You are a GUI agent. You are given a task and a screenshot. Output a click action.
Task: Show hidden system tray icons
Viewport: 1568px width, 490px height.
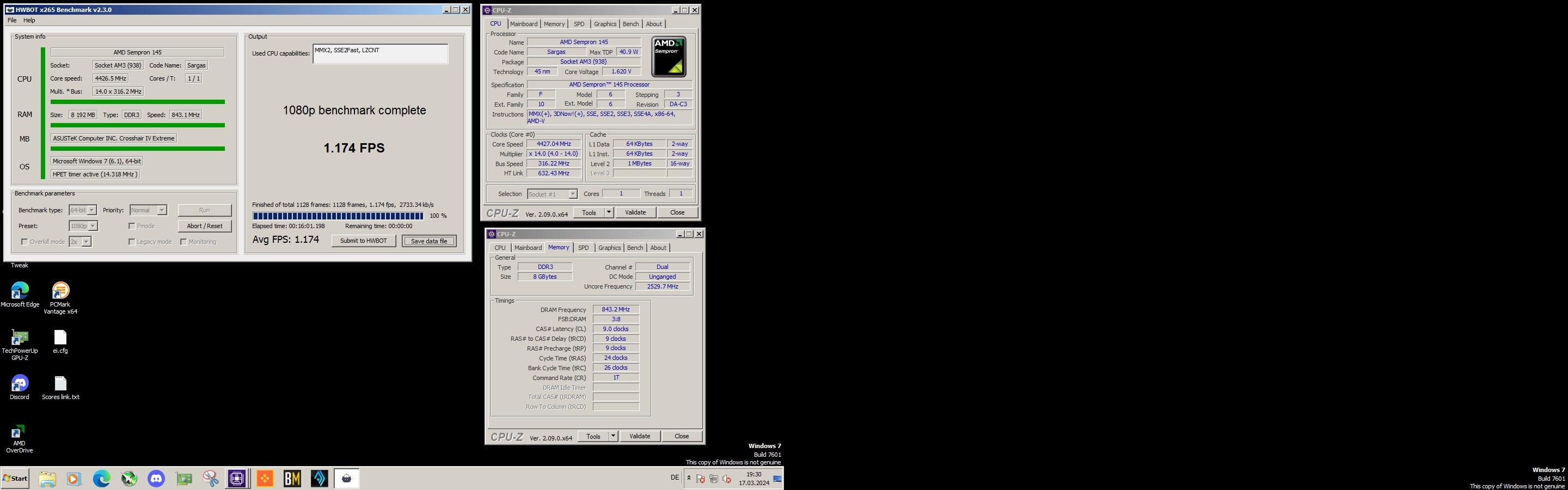(x=689, y=478)
